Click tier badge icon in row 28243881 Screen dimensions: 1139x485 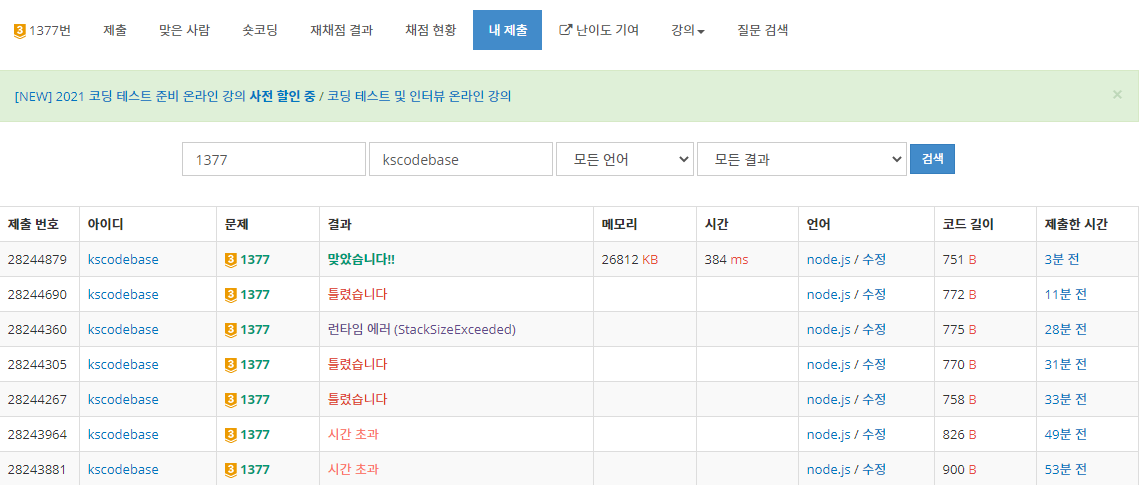[231, 469]
